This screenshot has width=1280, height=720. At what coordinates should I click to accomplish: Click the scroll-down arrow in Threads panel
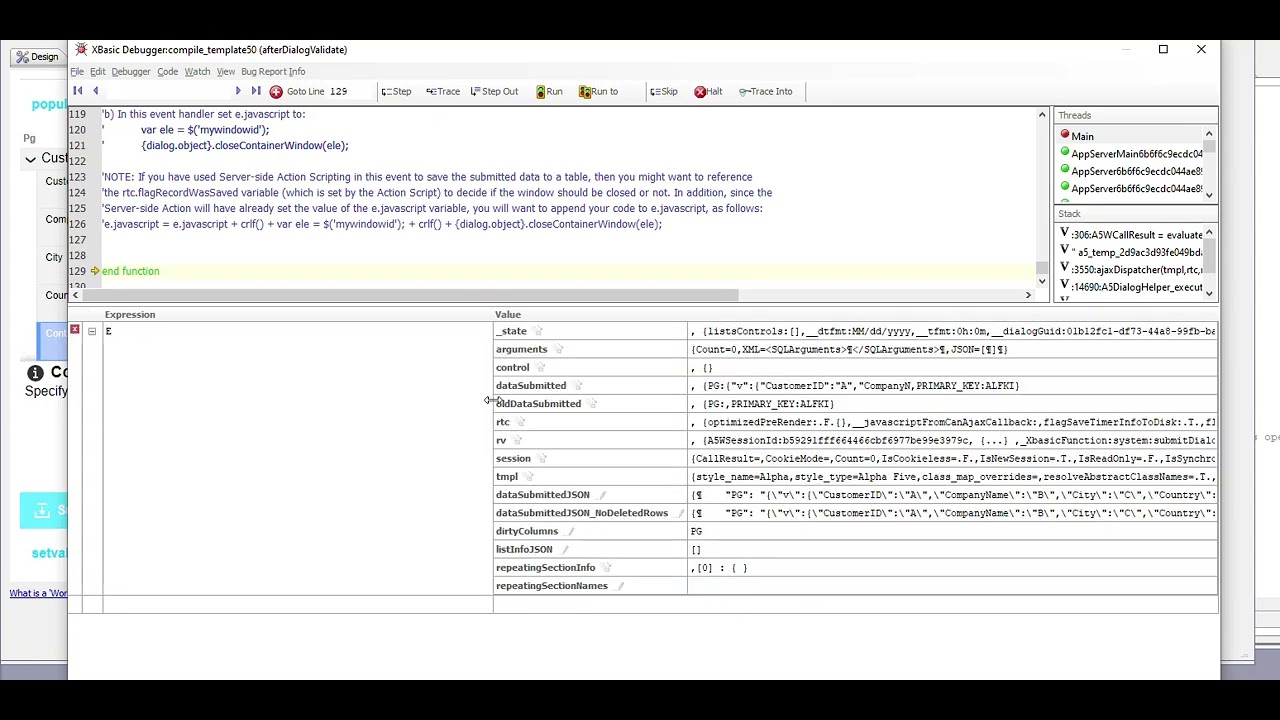click(x=1209, y=195)
